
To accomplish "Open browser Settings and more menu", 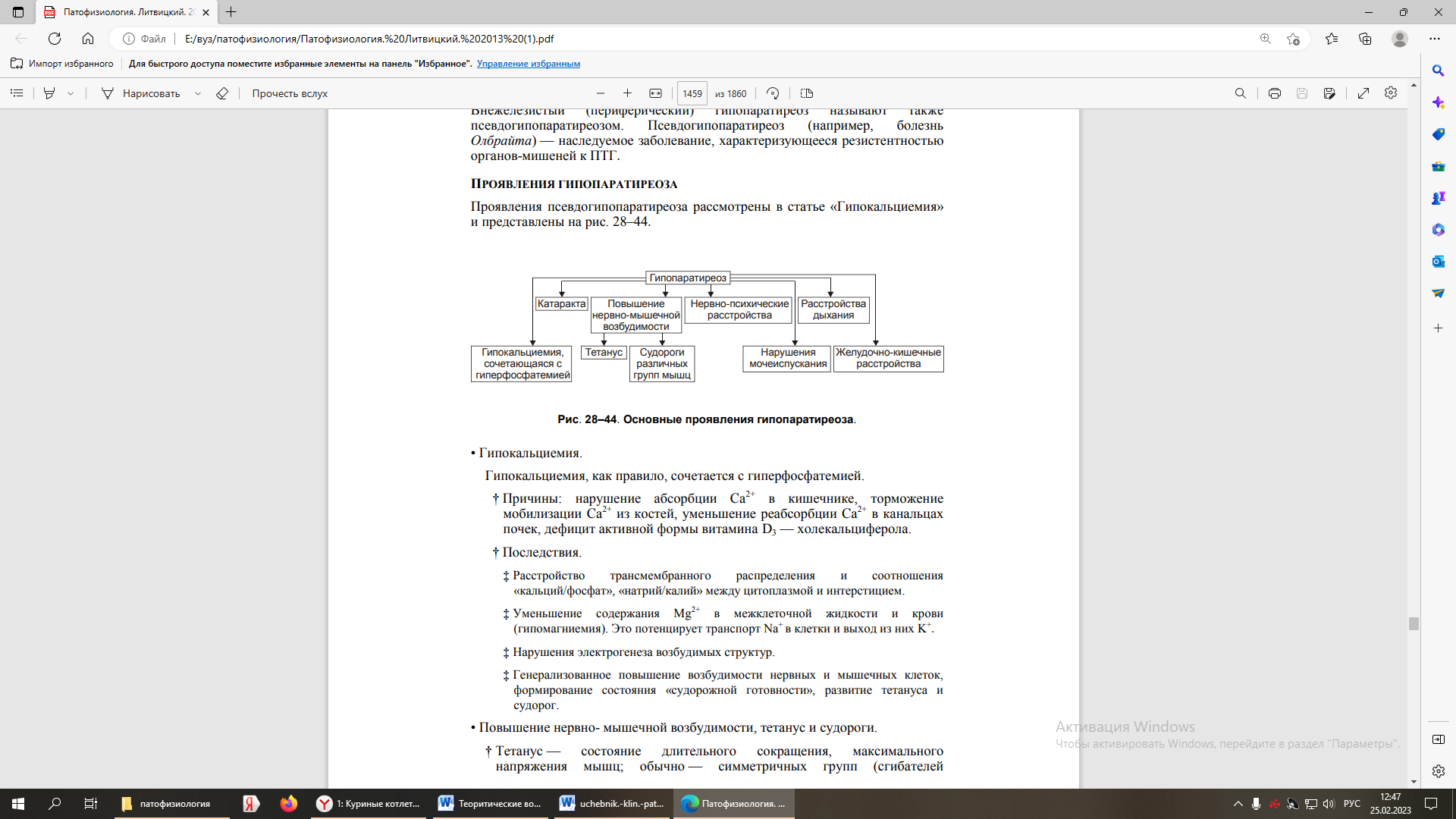I will 1435,39.
